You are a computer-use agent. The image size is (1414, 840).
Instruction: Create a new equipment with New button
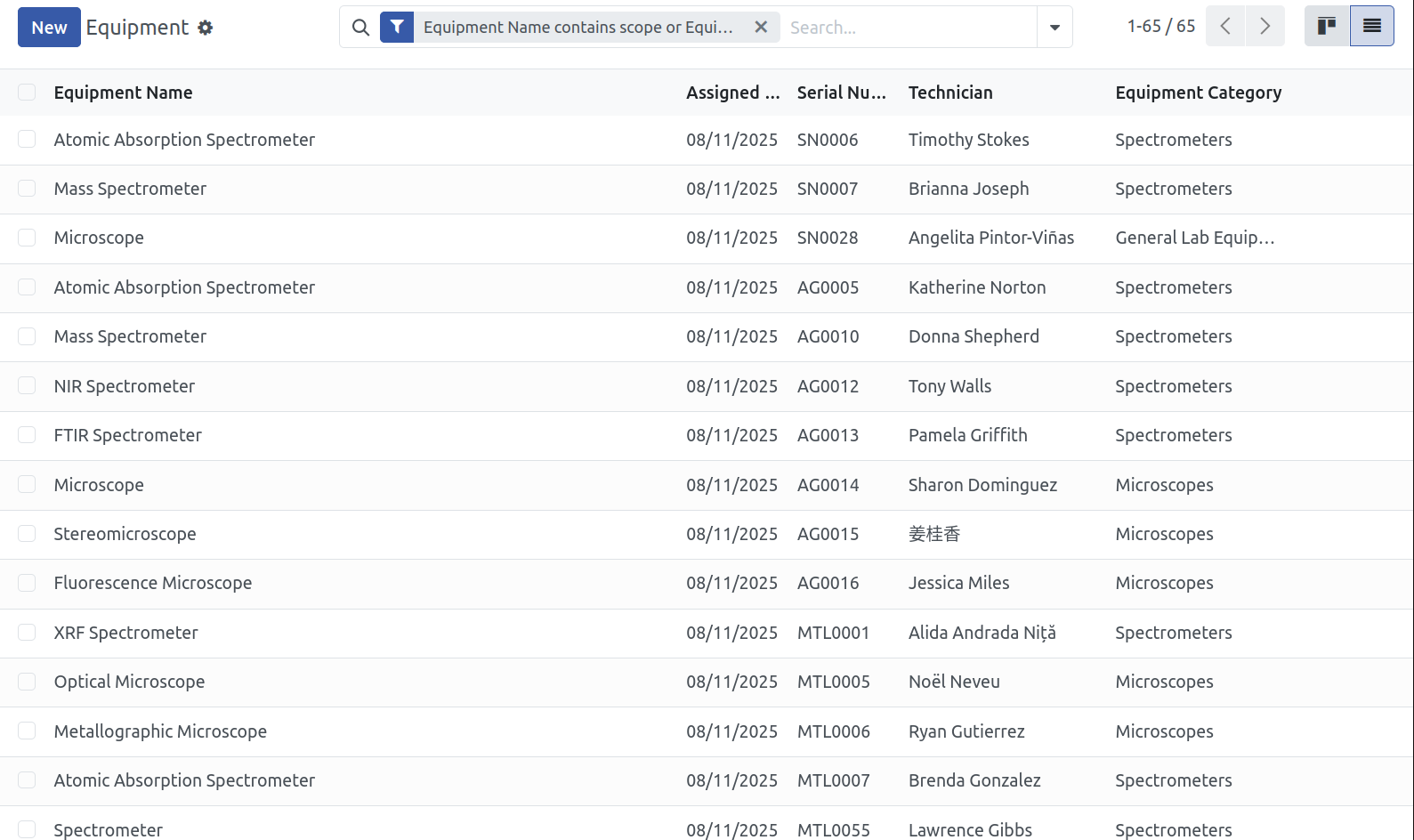pyautogui.click(x=49, y=28)
